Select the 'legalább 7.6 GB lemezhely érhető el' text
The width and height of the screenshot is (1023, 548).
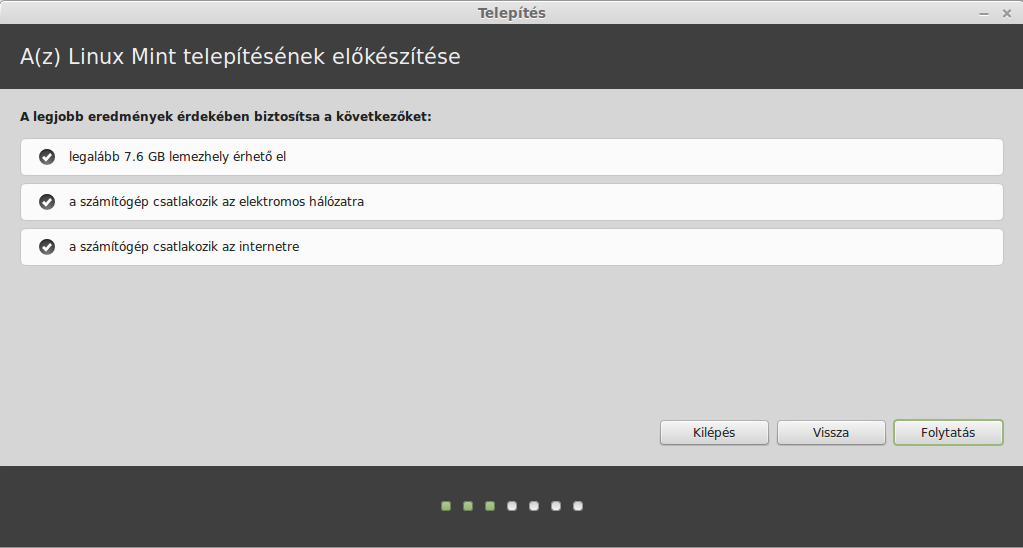click(177, 157)
